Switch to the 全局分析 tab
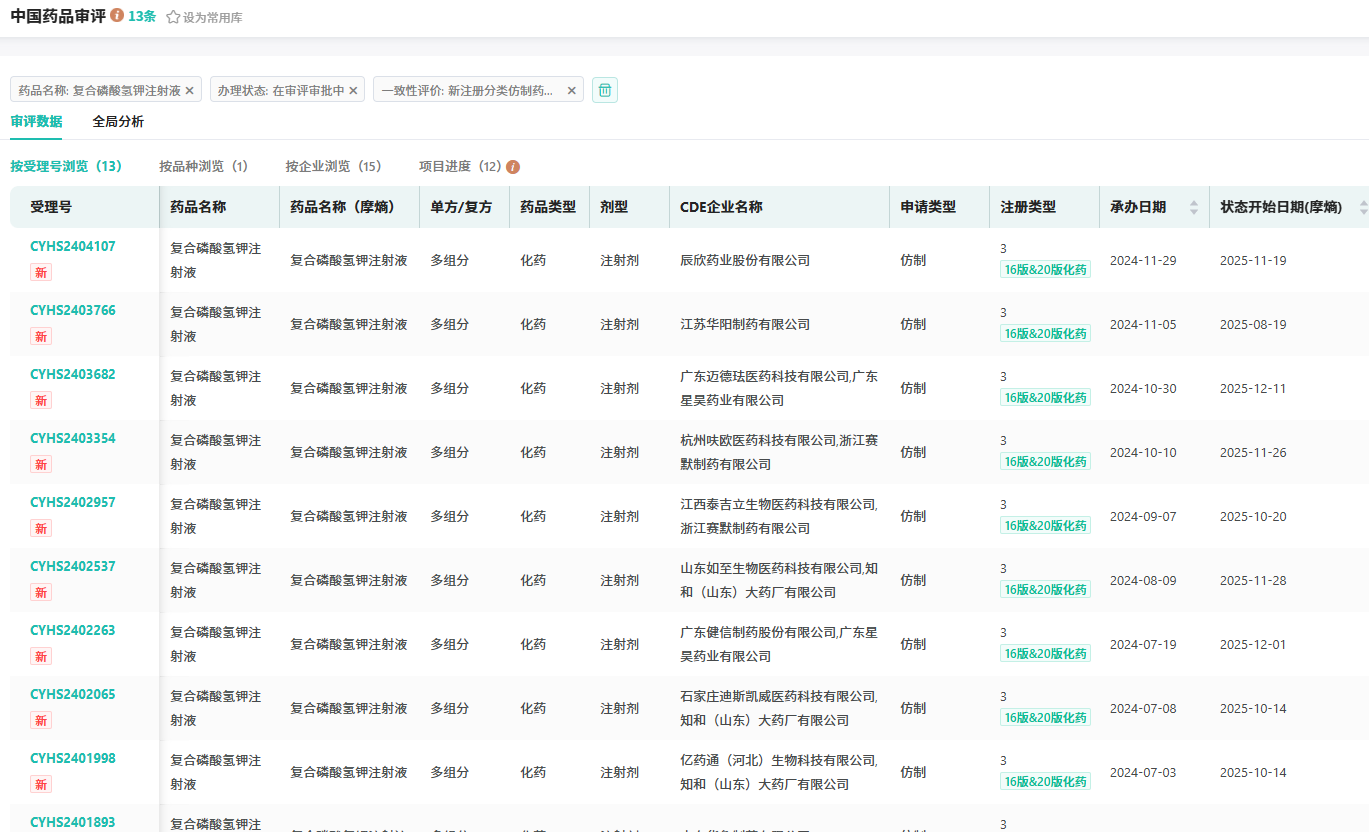 (x=118, y=122)
